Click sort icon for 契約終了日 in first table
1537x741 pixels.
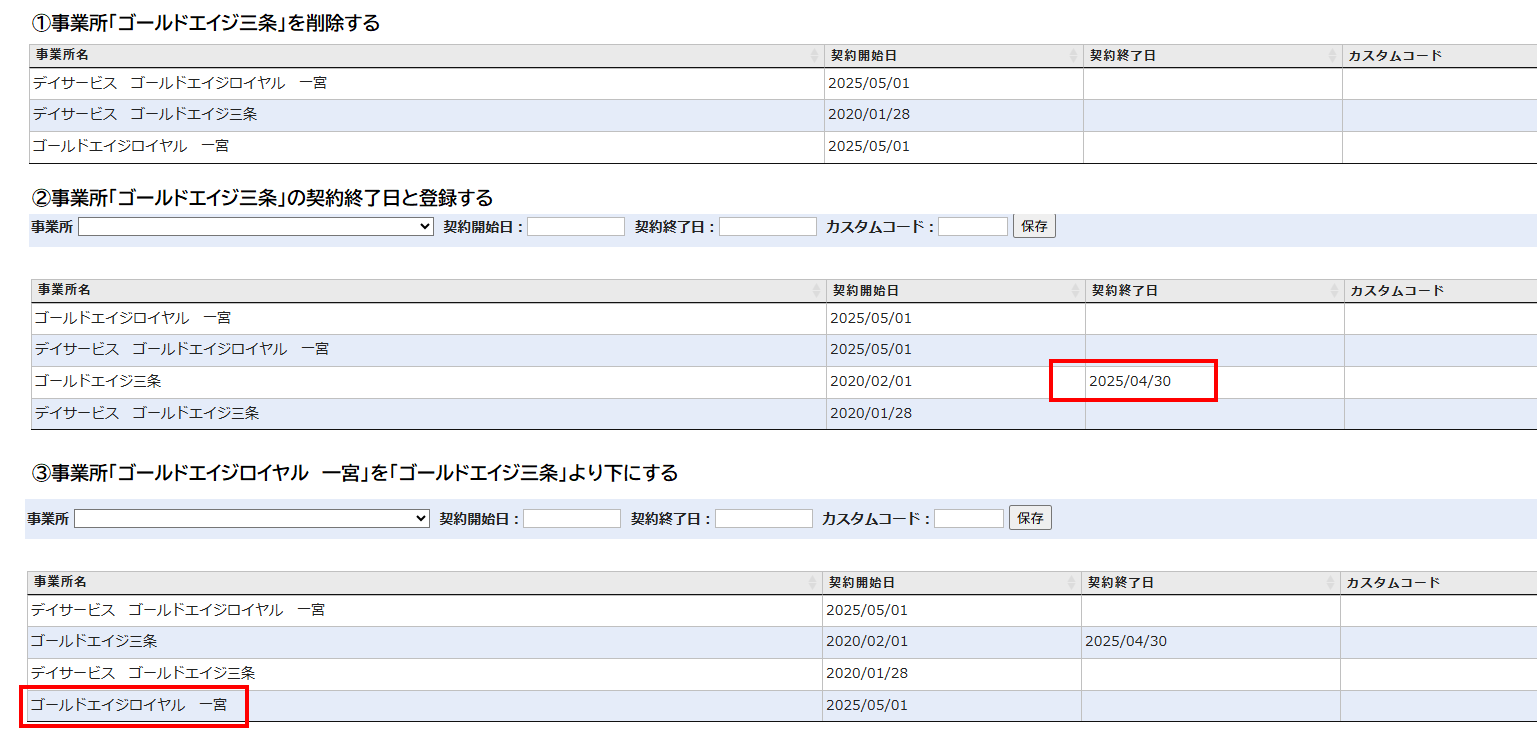tap(1333, 56)
